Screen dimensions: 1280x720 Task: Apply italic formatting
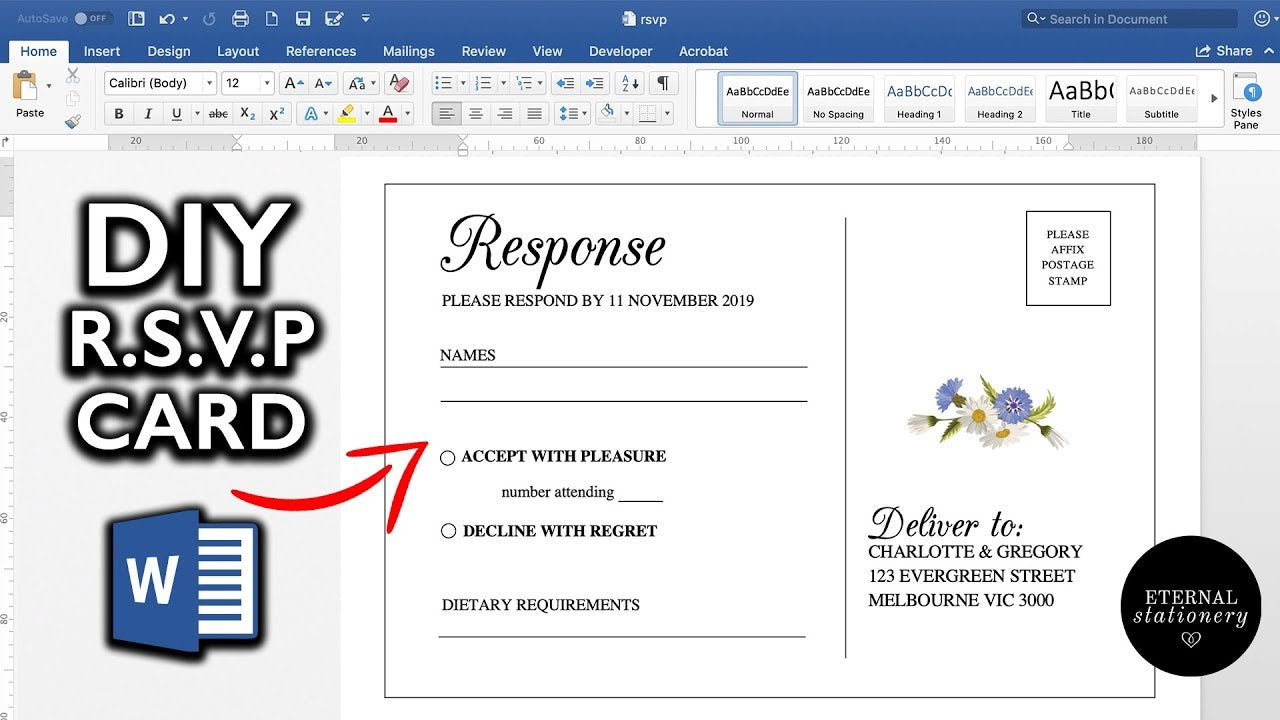pyautogui.click(x=149, y=114)
